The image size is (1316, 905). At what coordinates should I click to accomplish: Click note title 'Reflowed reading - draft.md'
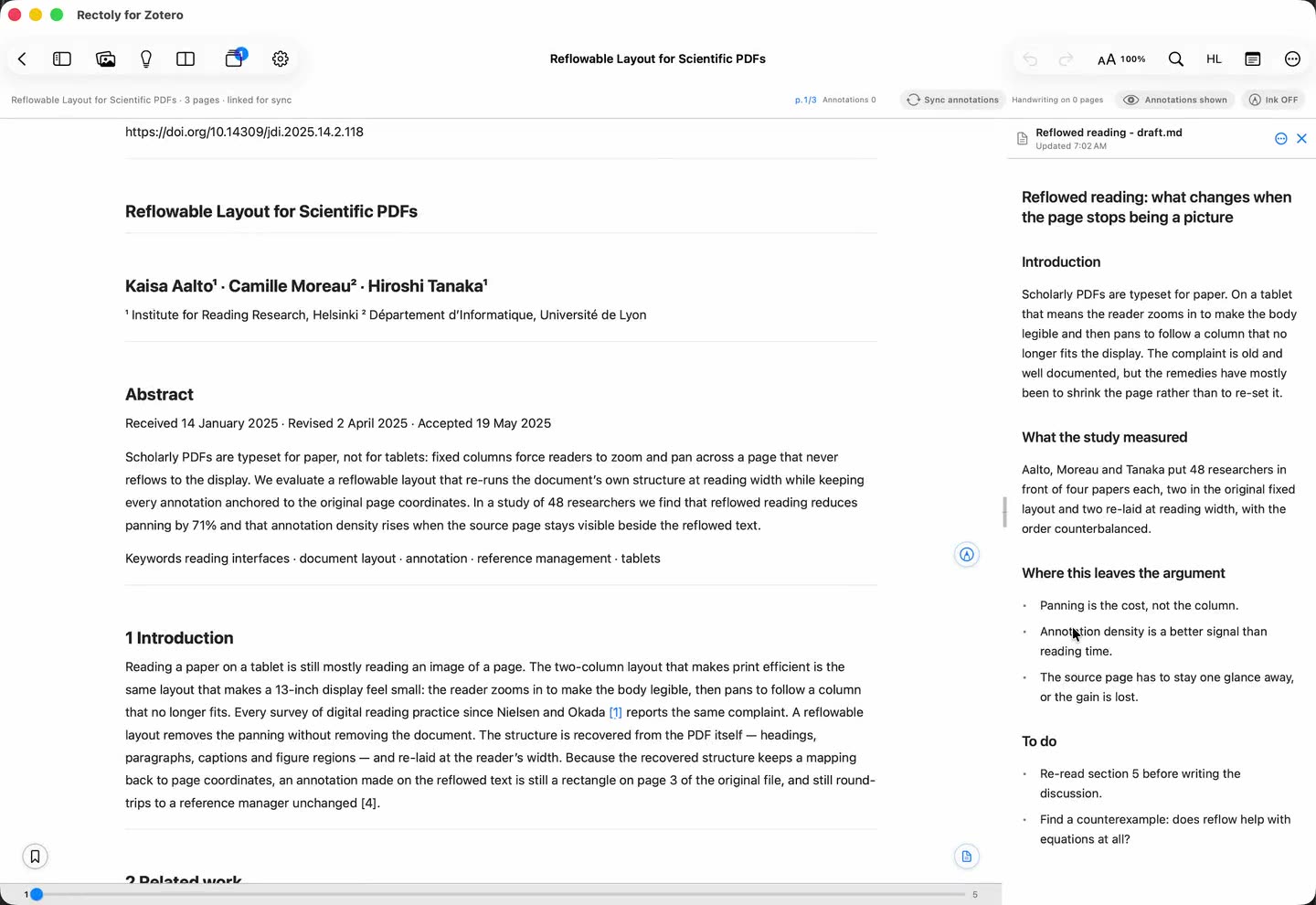tap(1109, 133)
